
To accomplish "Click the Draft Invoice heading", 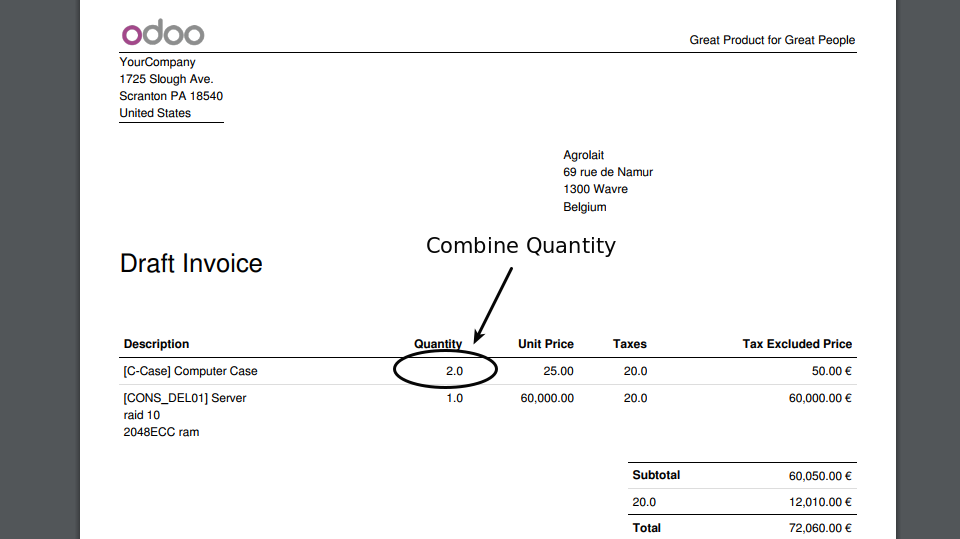I will point(191,263).
